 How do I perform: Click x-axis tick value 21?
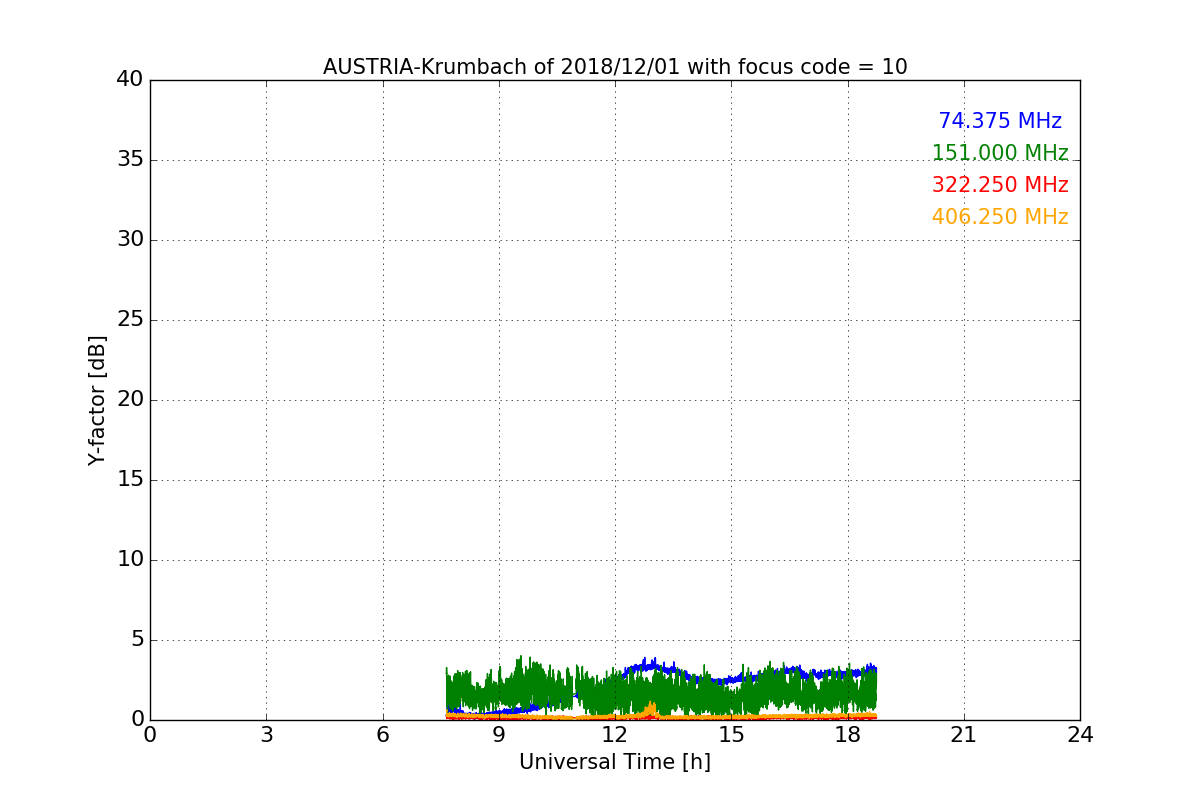[x=964, y=735]
